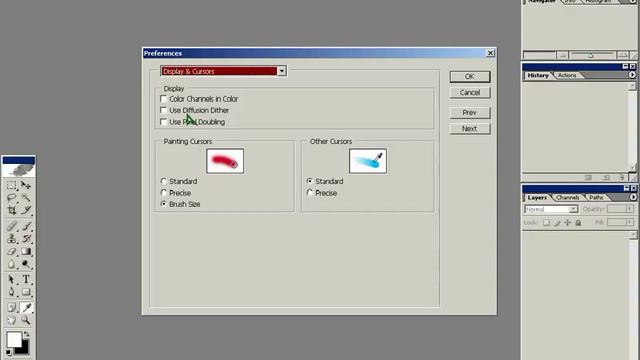Select the Clone Stamp tool

[11, 238]
